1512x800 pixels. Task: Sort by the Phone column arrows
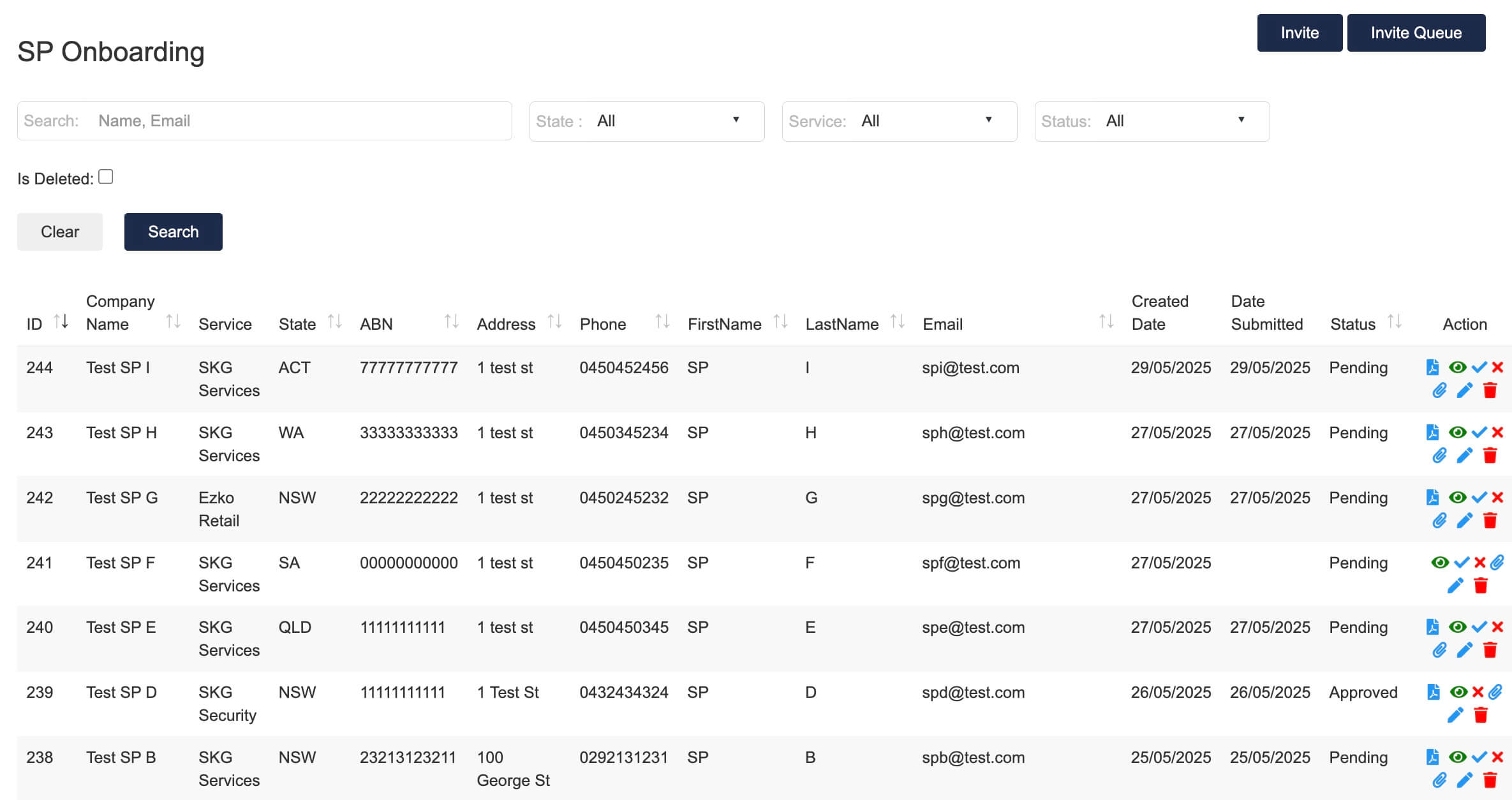(x=663, y=322)
